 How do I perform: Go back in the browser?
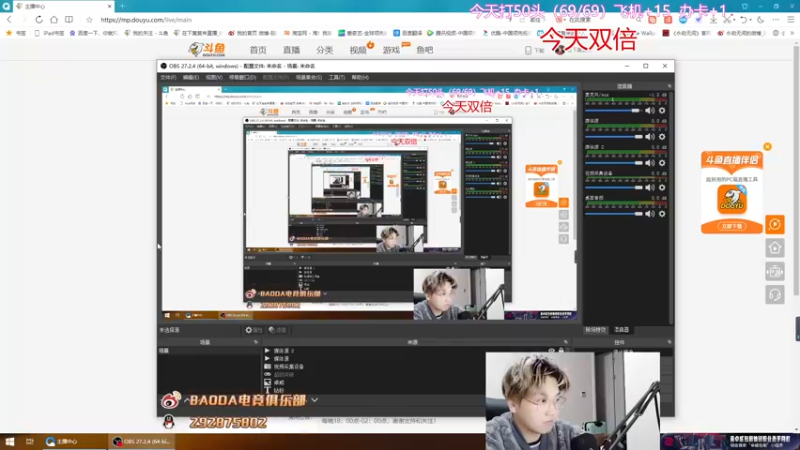(9, 20)
